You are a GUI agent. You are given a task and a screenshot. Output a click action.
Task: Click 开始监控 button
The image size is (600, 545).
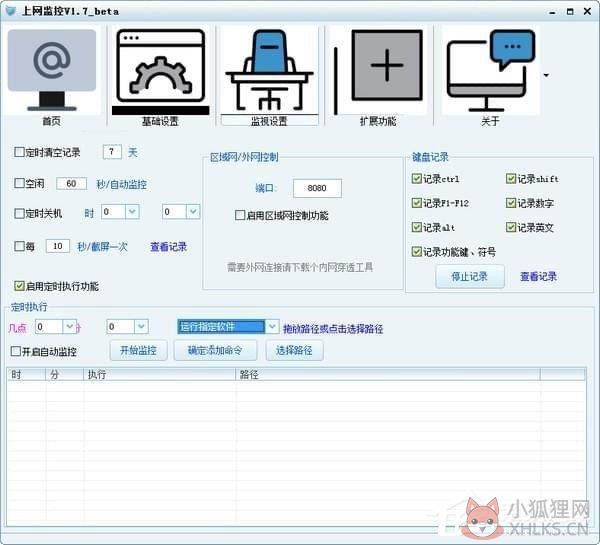[138, 350]
